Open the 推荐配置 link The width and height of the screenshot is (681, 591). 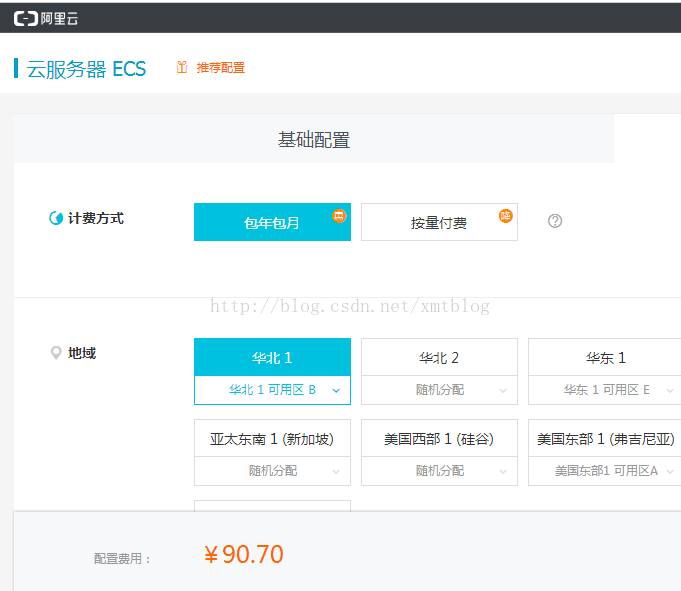221,68
